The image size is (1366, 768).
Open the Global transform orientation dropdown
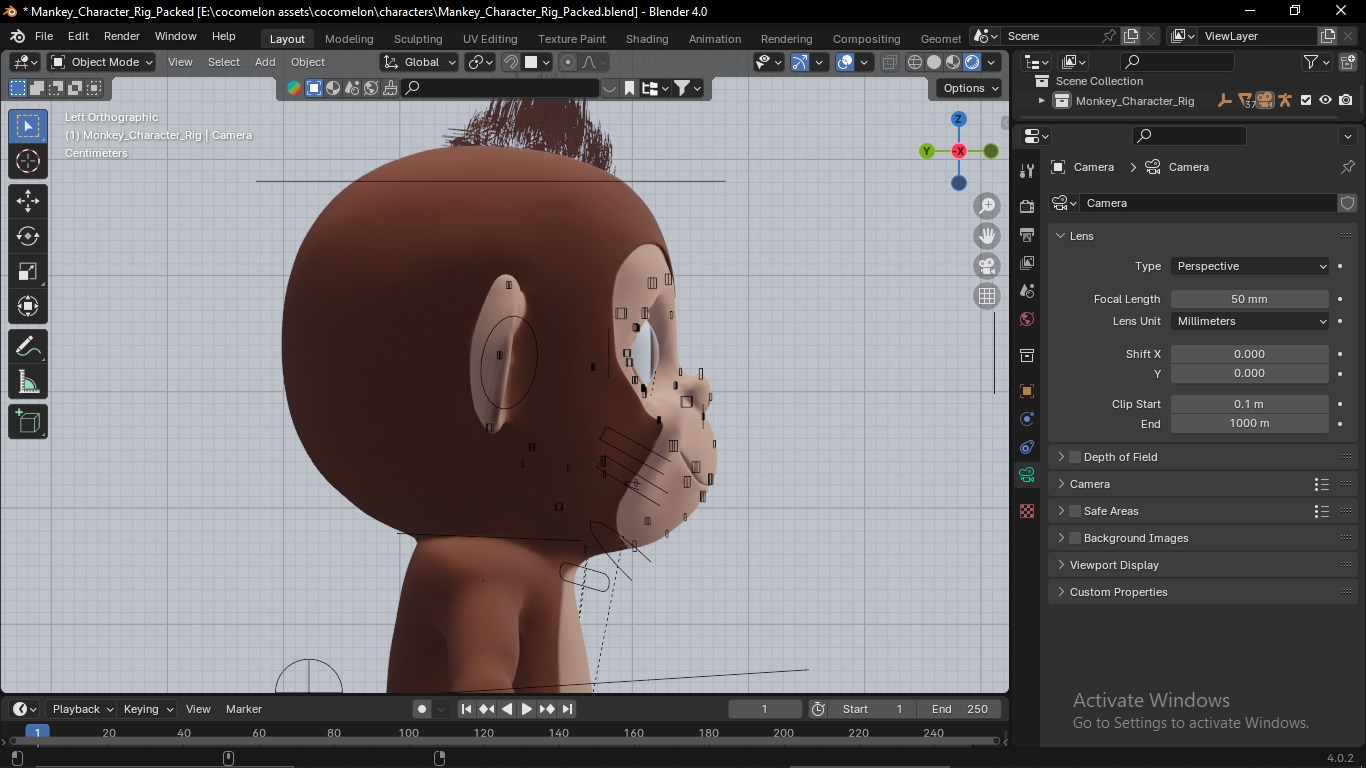[420, 62]
